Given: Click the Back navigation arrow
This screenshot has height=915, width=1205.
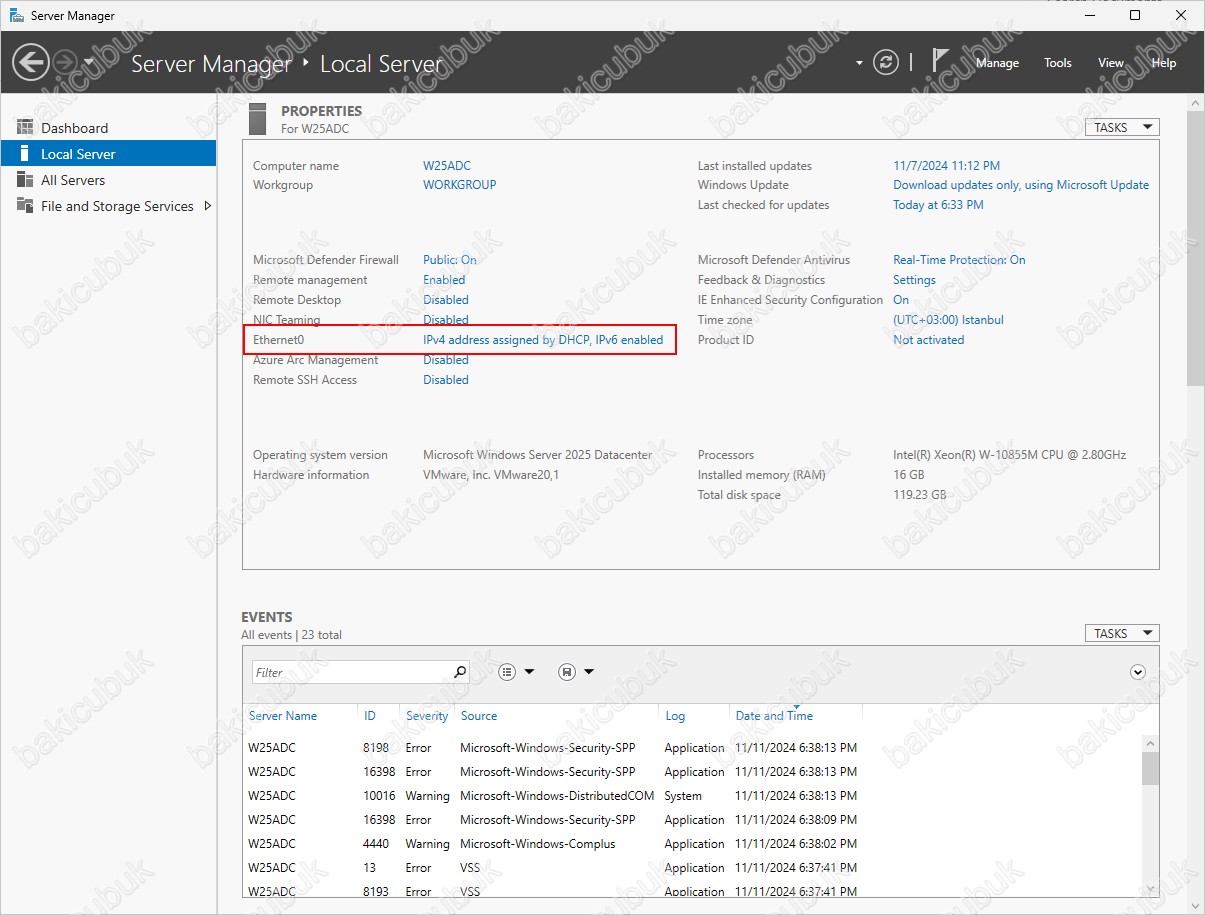Looking at the screenshot, I should tap(31, 62).
